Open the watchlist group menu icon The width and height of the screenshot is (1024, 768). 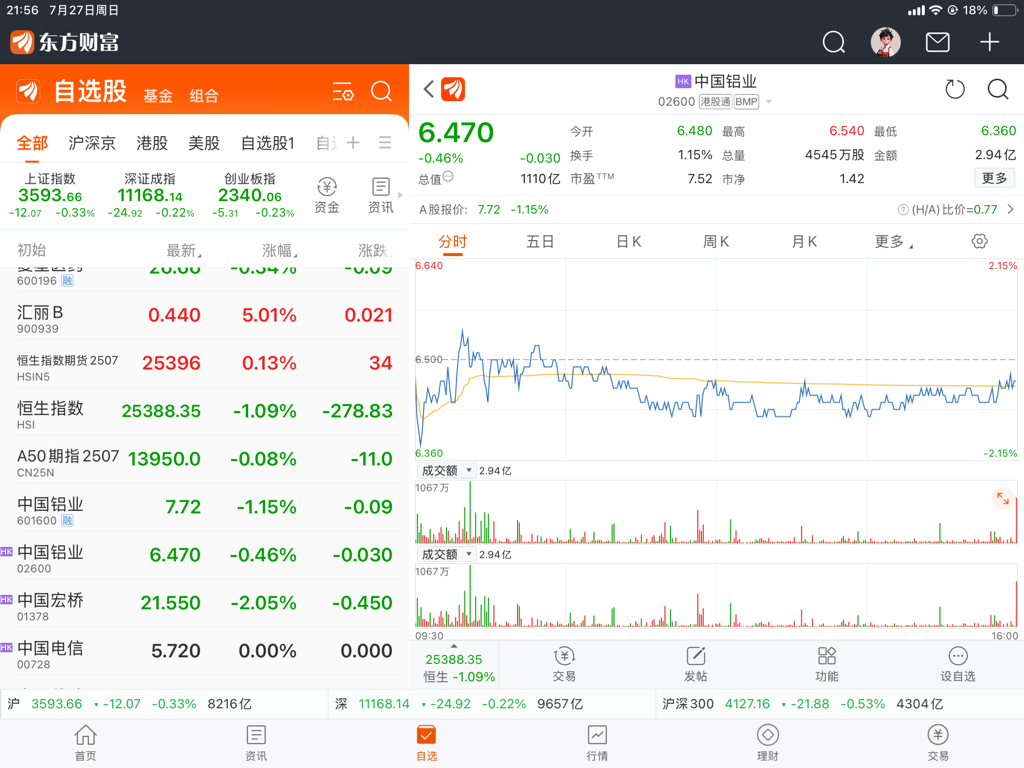pos(385,142)
